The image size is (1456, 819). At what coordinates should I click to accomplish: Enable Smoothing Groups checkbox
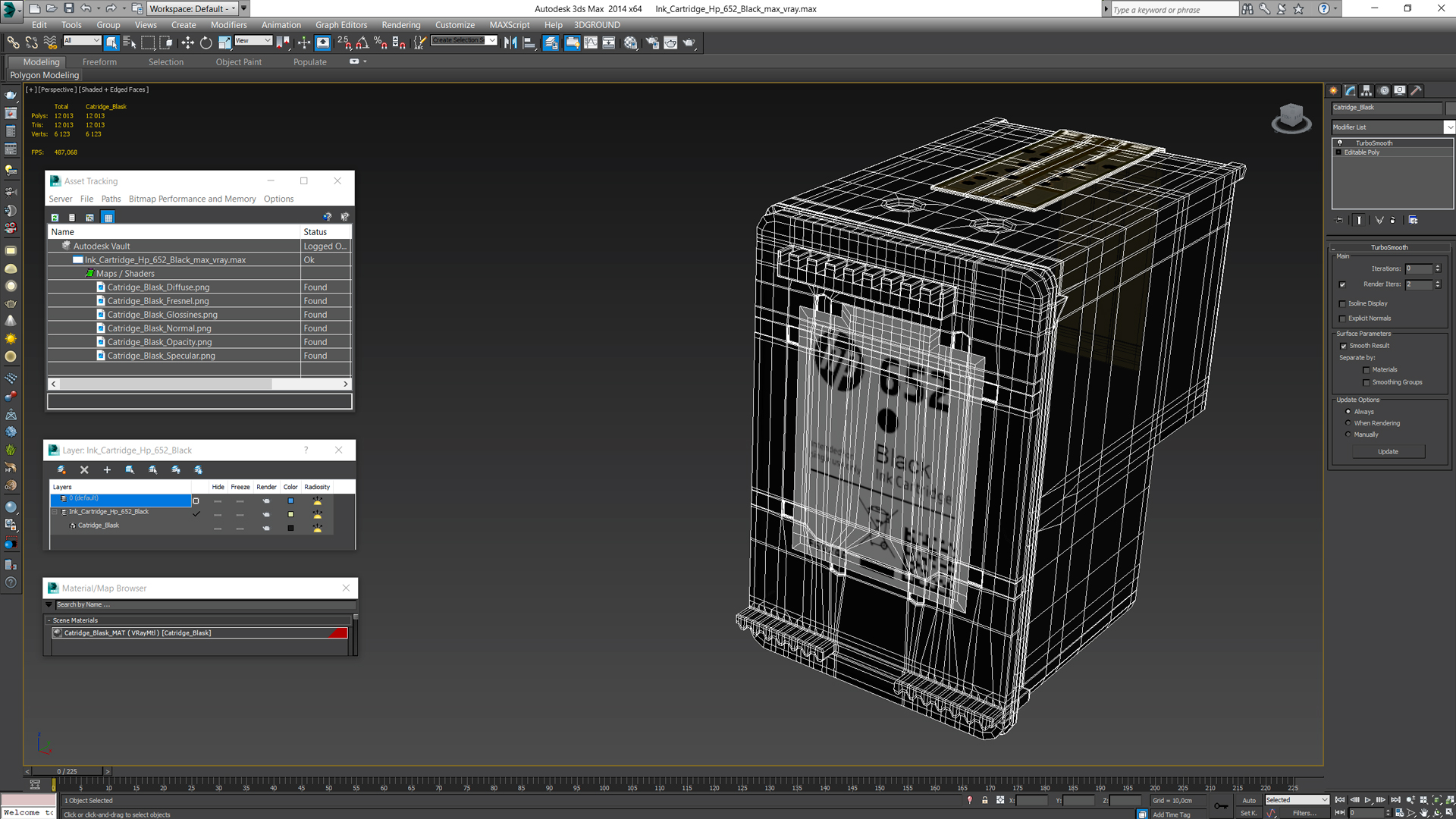[x=1367, y=382]
